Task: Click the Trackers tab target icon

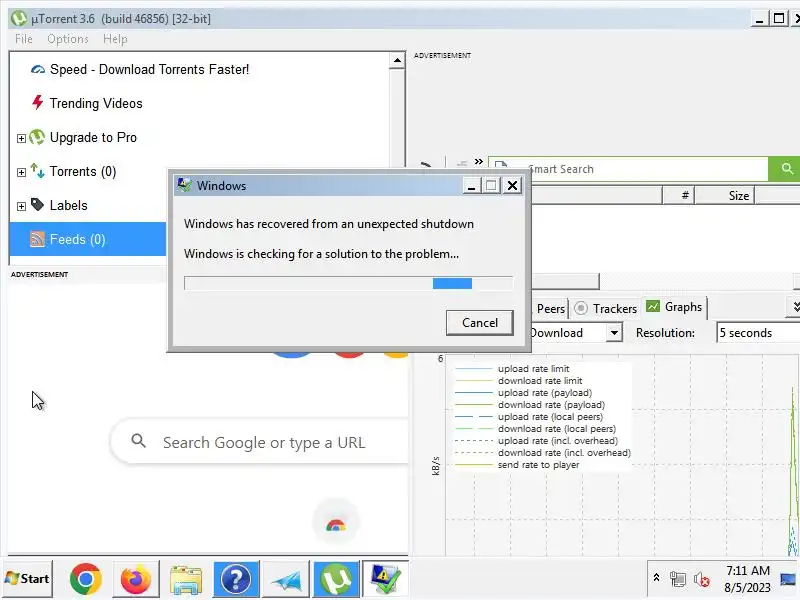Action: 581,308
